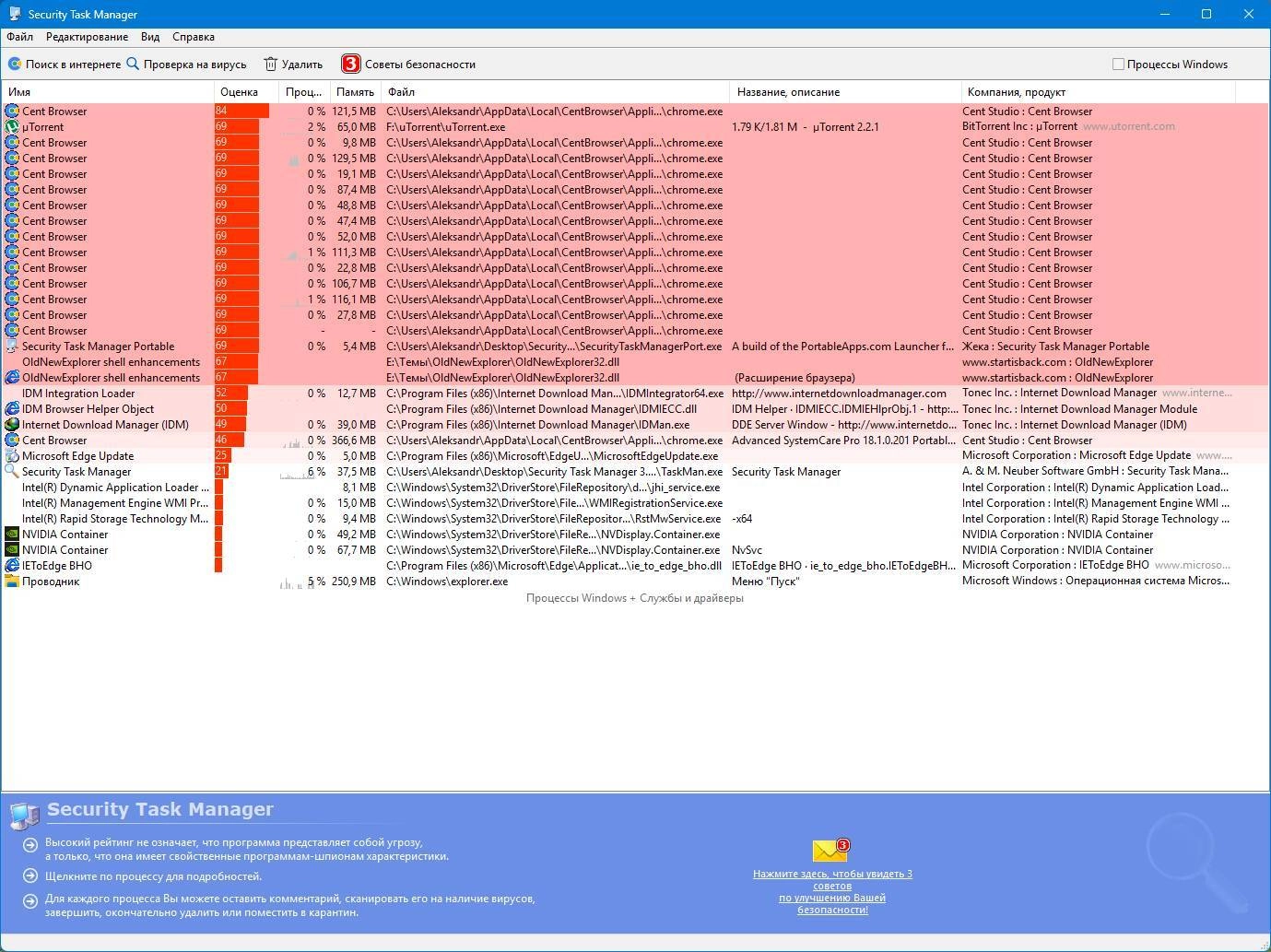Click the magnifier icon of Security Task Manager row
1271x952 pixels.
(12, 472)
